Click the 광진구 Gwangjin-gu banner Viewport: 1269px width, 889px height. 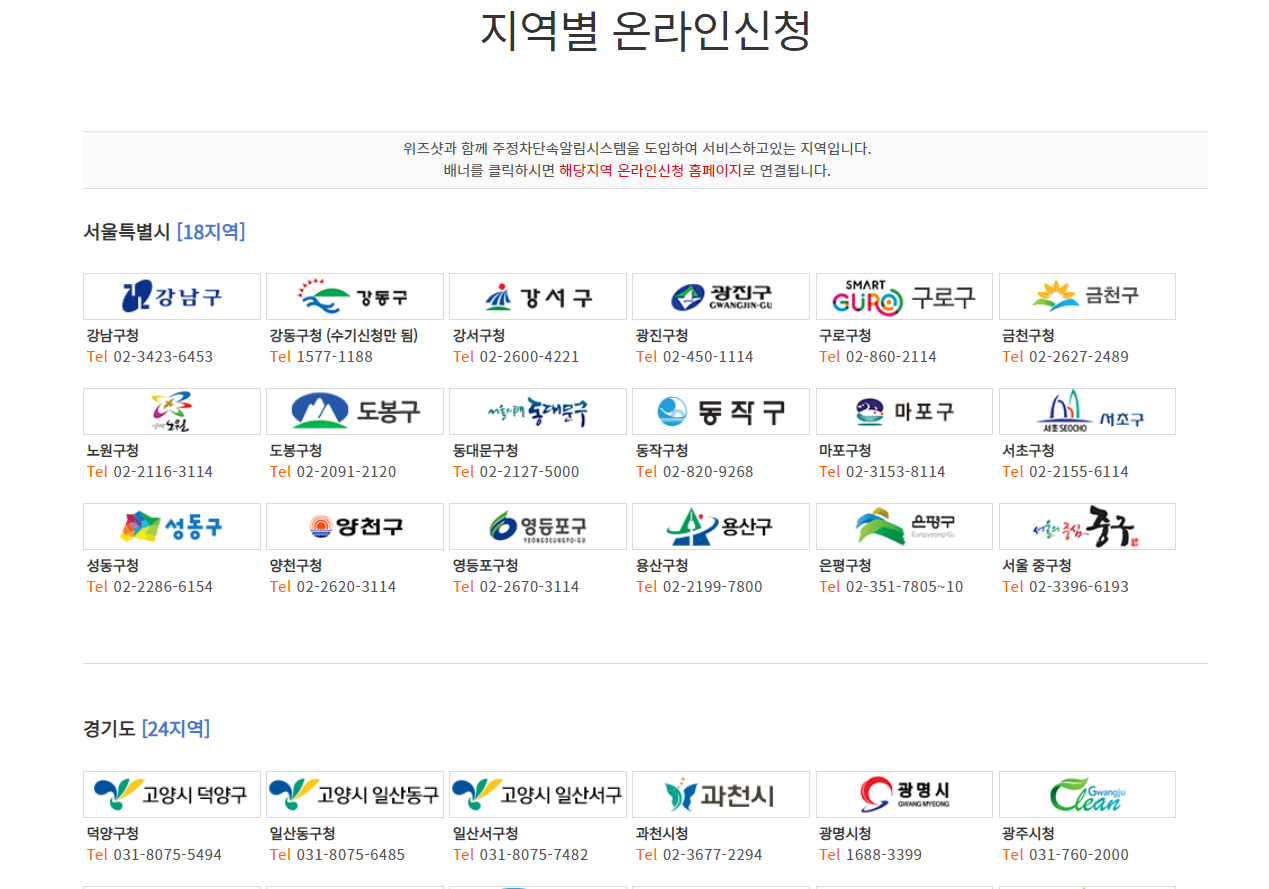pyautogui.click(x=721, y=296)
